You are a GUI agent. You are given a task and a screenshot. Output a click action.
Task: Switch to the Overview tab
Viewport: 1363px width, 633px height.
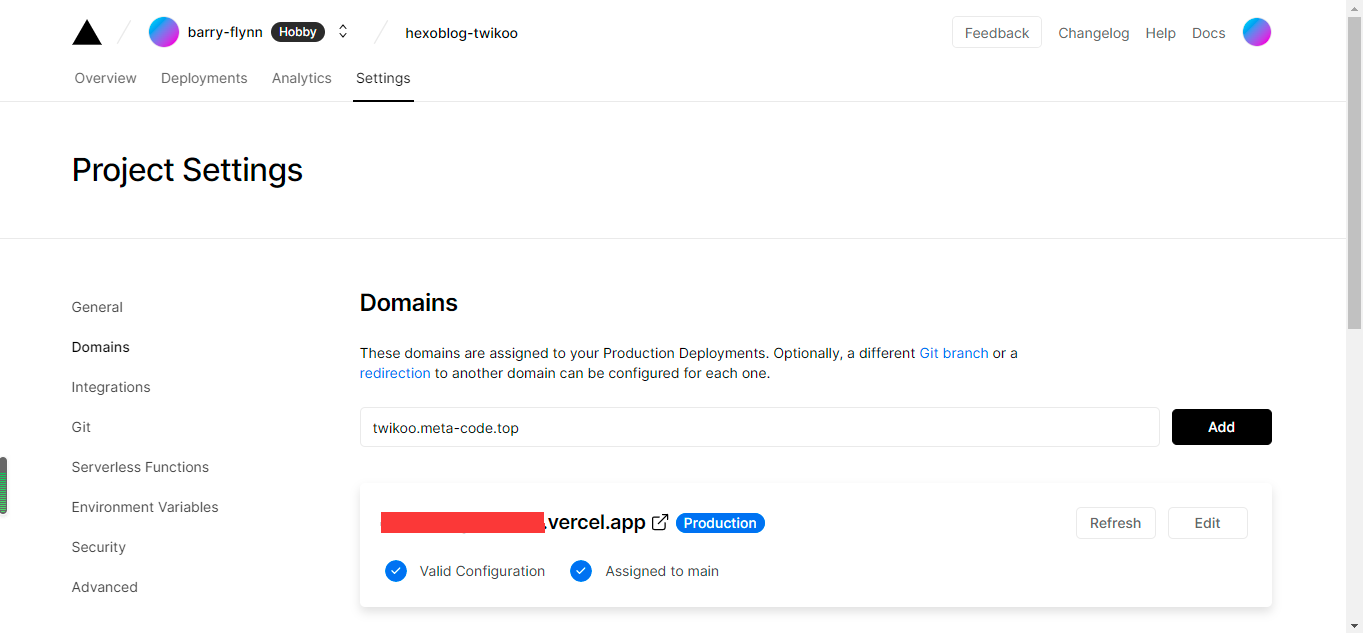(105, 78)
